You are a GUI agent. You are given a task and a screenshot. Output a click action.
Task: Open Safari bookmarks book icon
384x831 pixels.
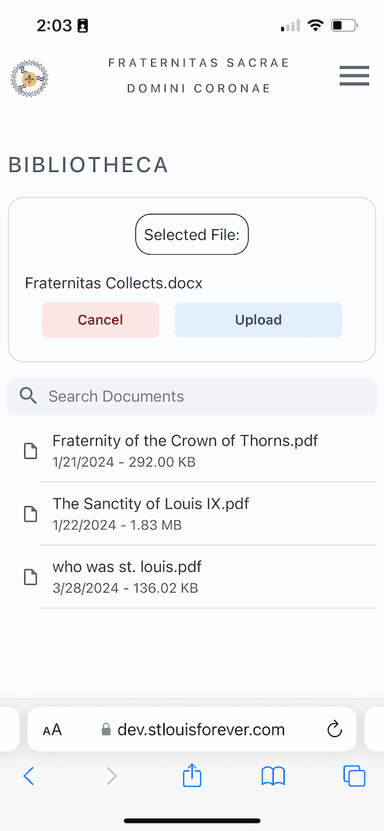point(273,777)
